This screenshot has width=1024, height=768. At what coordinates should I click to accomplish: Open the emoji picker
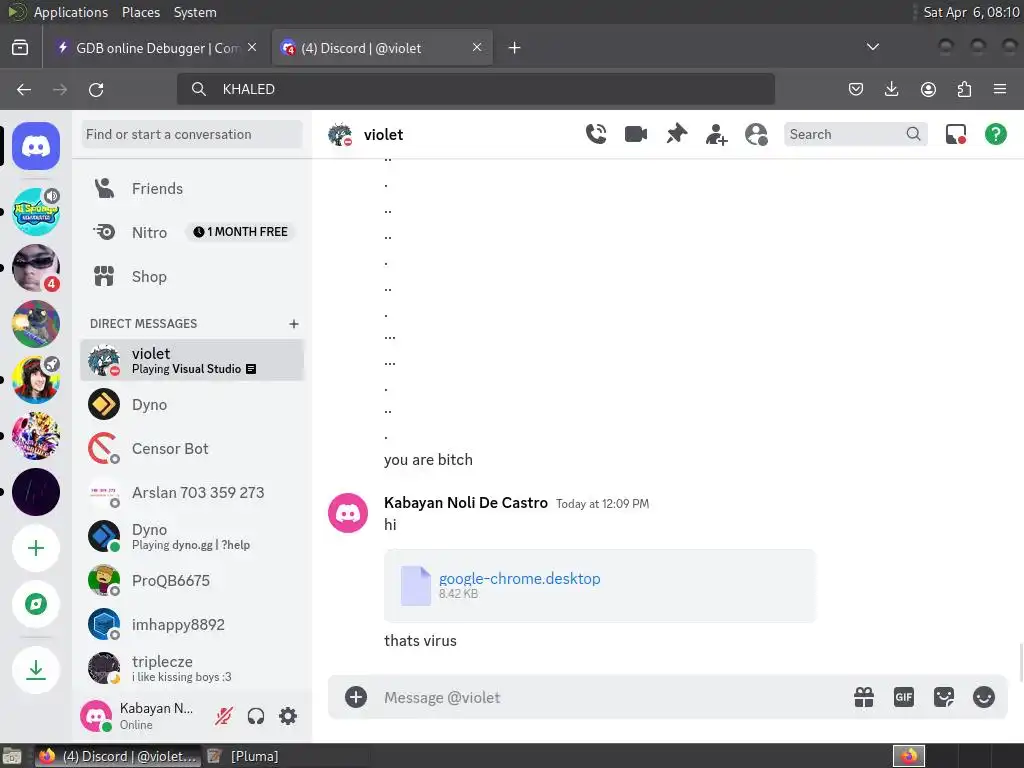tap(984, 697)
